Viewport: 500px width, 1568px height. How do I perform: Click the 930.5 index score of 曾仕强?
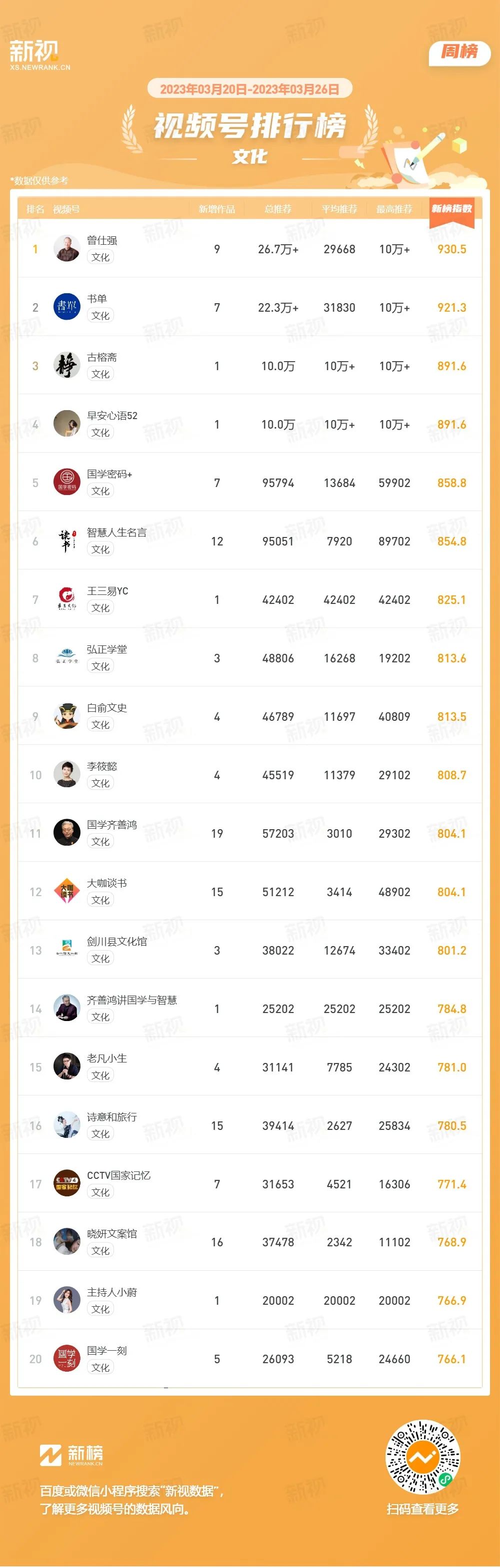tap(452, 249)
